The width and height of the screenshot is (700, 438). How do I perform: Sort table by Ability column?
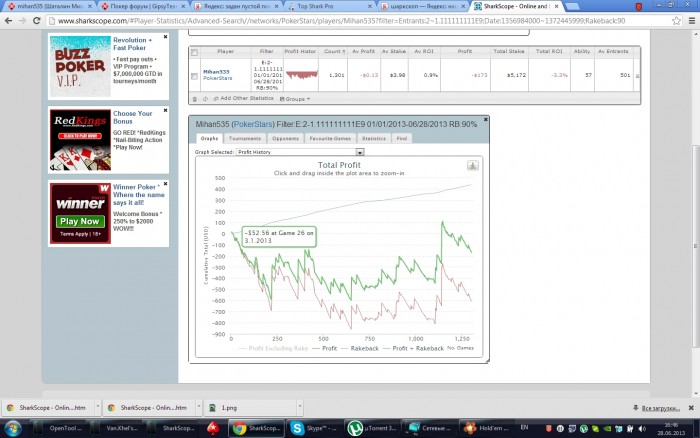point(582,51)
